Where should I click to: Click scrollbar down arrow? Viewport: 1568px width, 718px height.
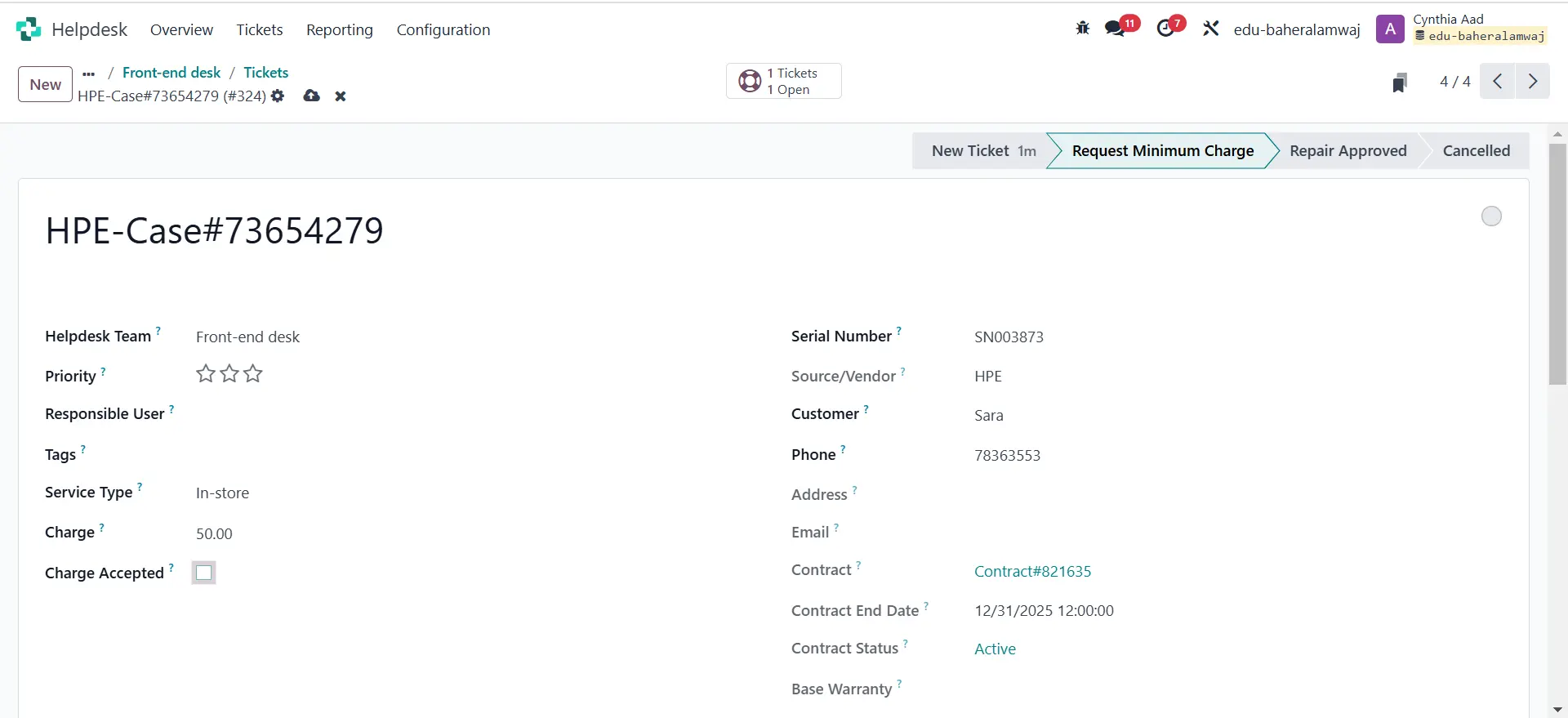1557,710
